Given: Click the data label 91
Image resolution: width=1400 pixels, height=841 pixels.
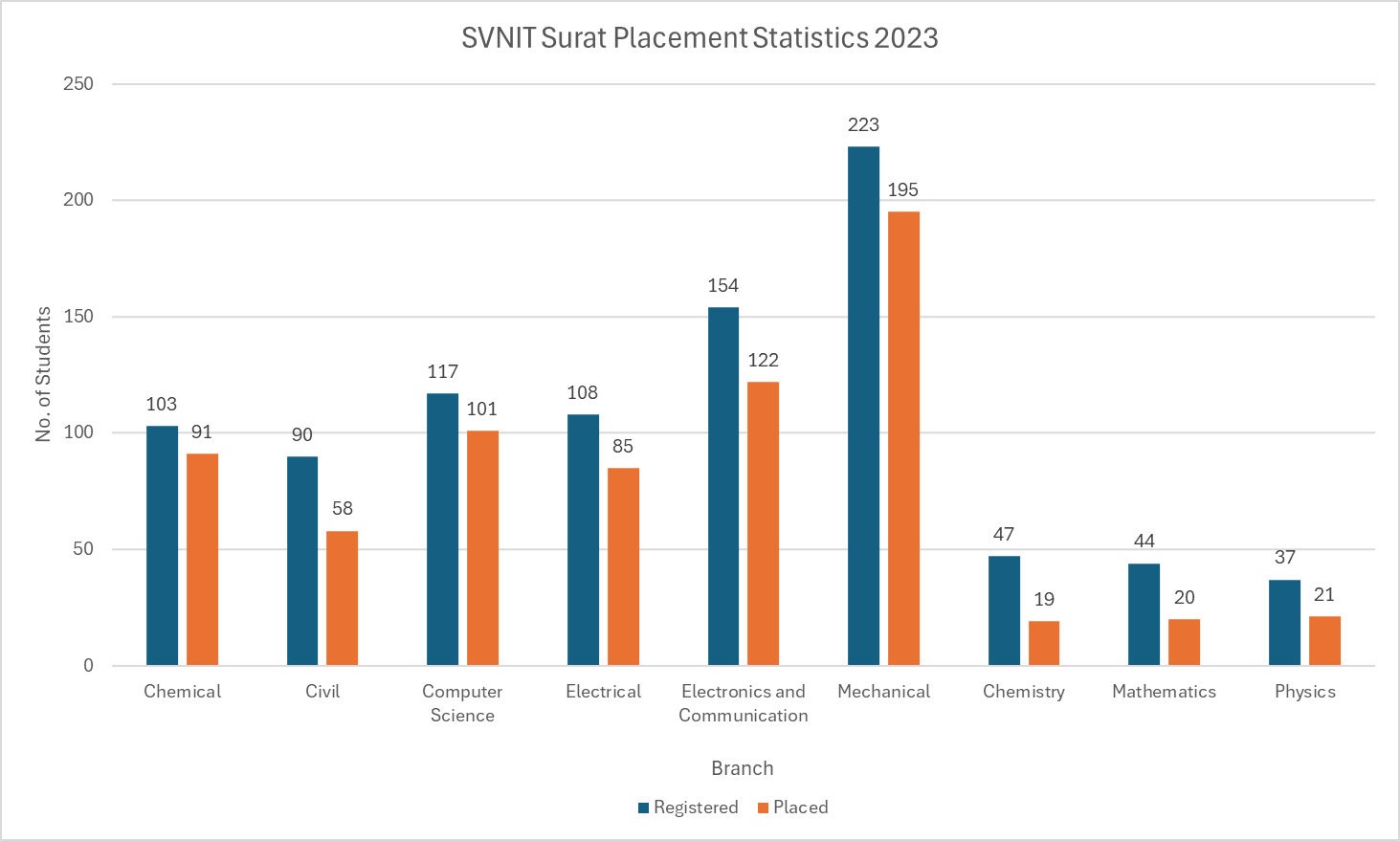Looking at the screenshot, I should point(202,432).
